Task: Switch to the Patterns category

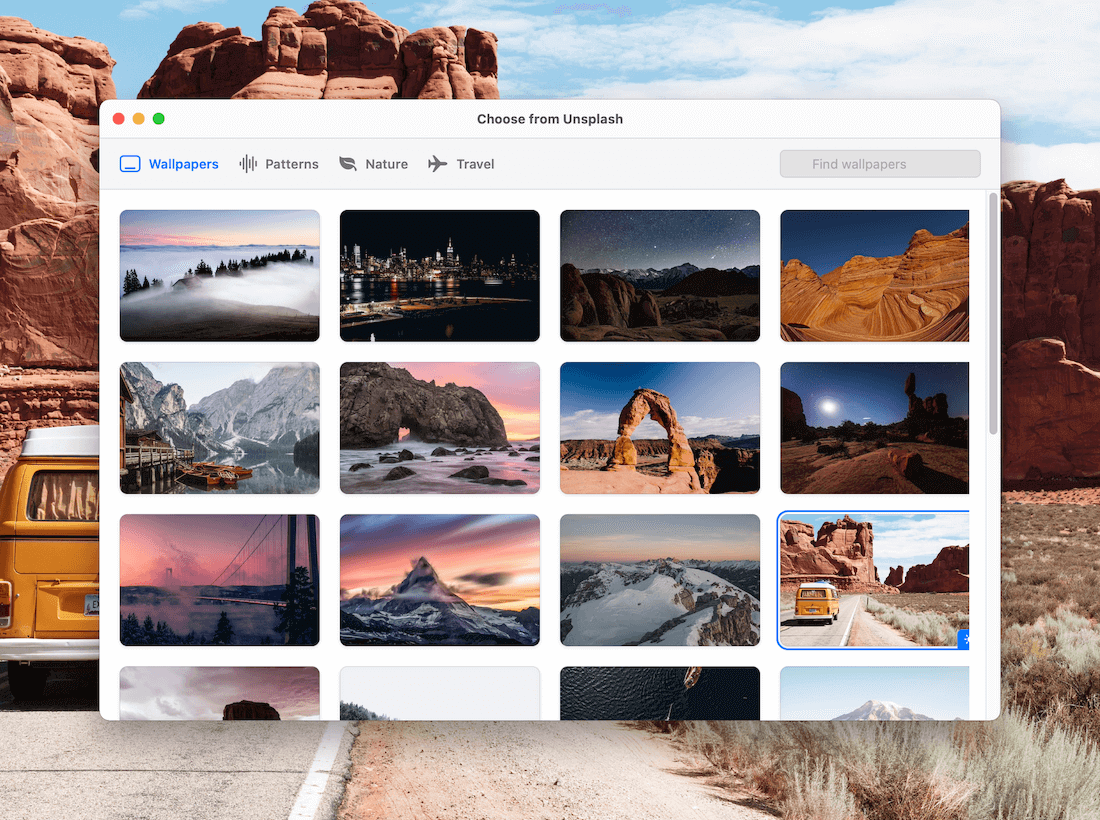Action: pos(291,163)
